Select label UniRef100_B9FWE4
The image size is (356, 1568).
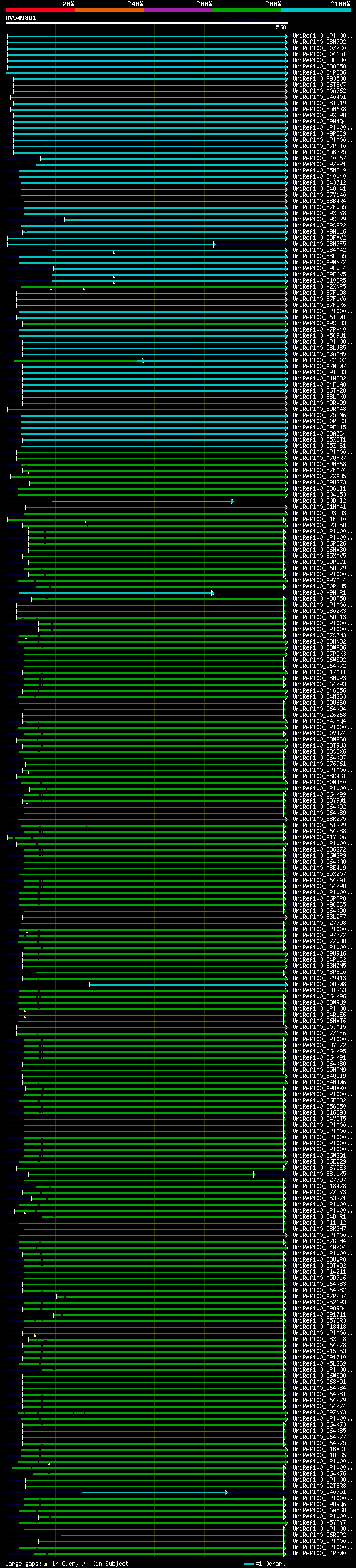coord(319,269)
